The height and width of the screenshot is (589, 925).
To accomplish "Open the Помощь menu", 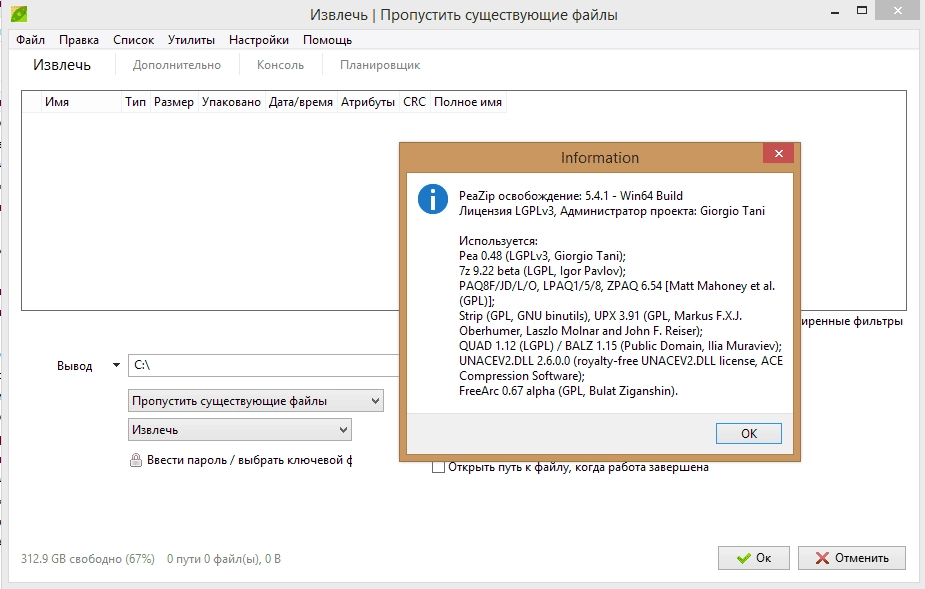I will [327, 40].
